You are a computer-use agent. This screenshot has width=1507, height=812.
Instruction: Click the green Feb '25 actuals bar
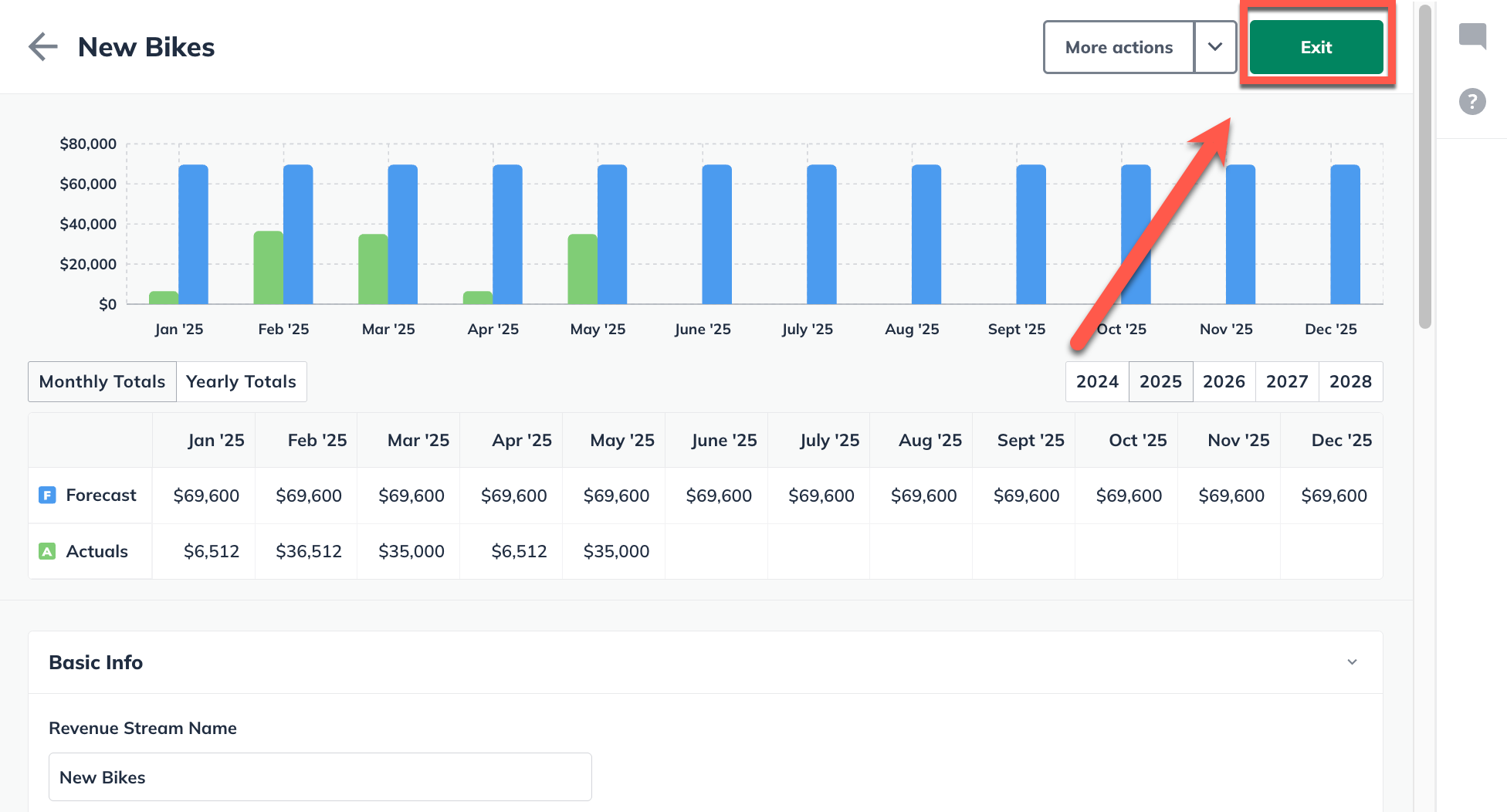268,267
